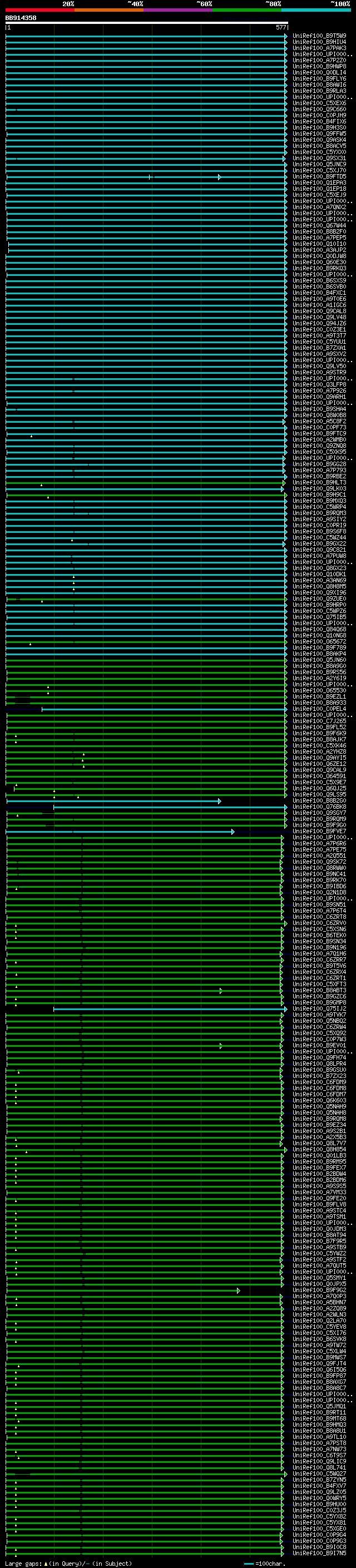
Task: Click the 577 end position label
Action: pos(280,27)
